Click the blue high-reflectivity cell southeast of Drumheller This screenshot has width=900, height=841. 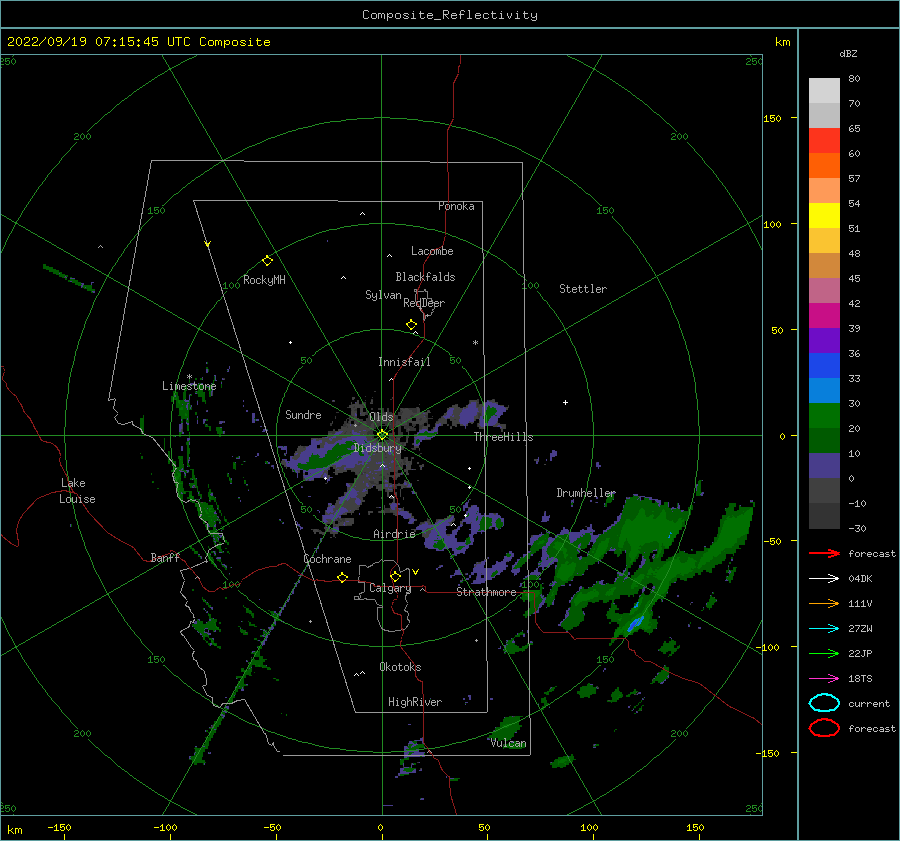(635, 623)
